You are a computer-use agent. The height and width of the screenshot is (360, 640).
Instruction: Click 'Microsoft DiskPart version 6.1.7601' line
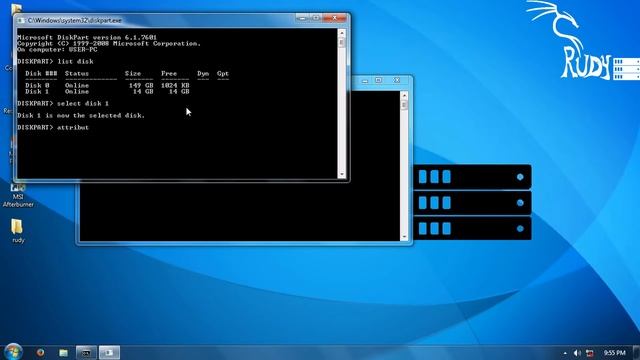tap(87, 37)
